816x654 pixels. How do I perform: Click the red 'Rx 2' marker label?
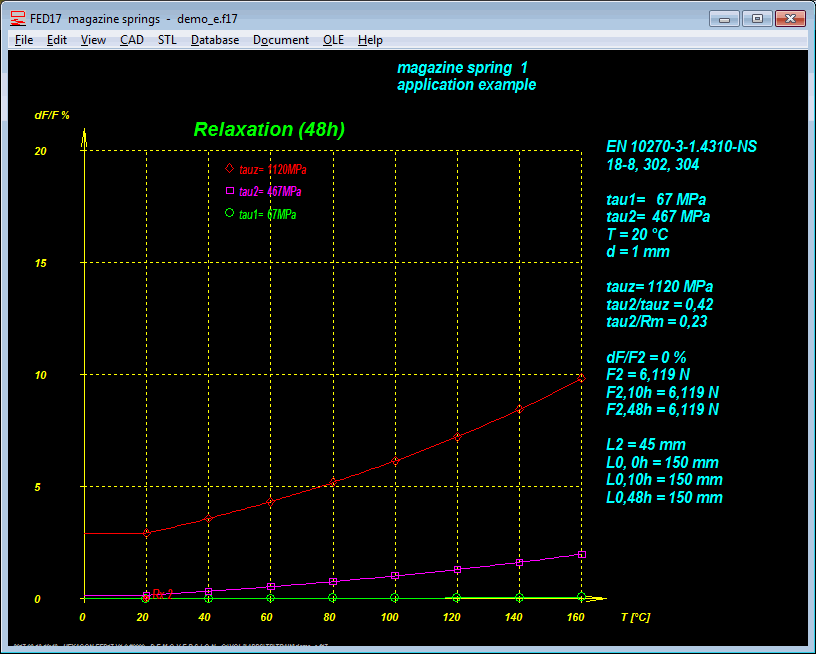pos(162,594)
